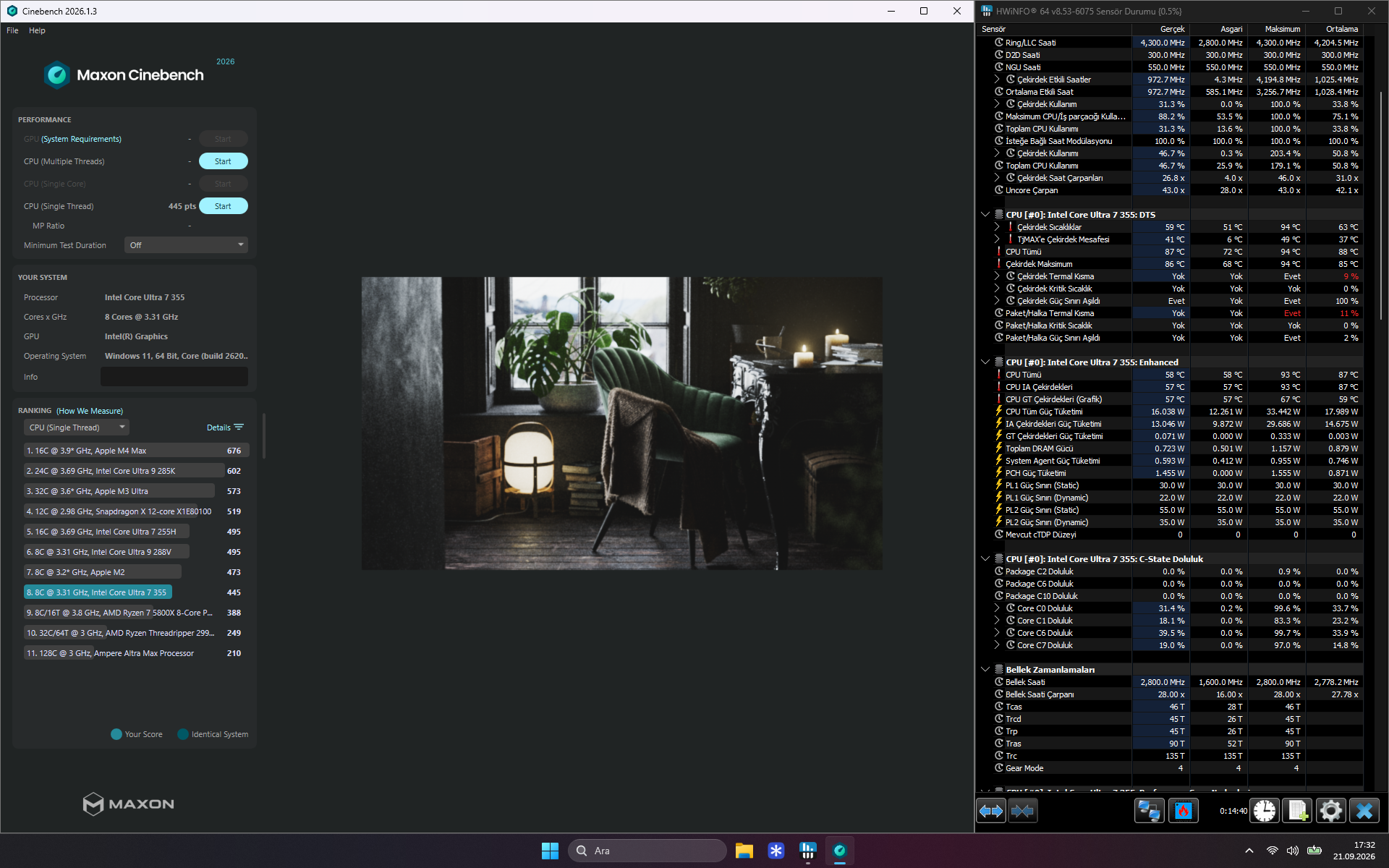This screenshot has height=868, width=1389.
Task: Start the CPU (Multiple Threads) test
Action: point(223,161)
